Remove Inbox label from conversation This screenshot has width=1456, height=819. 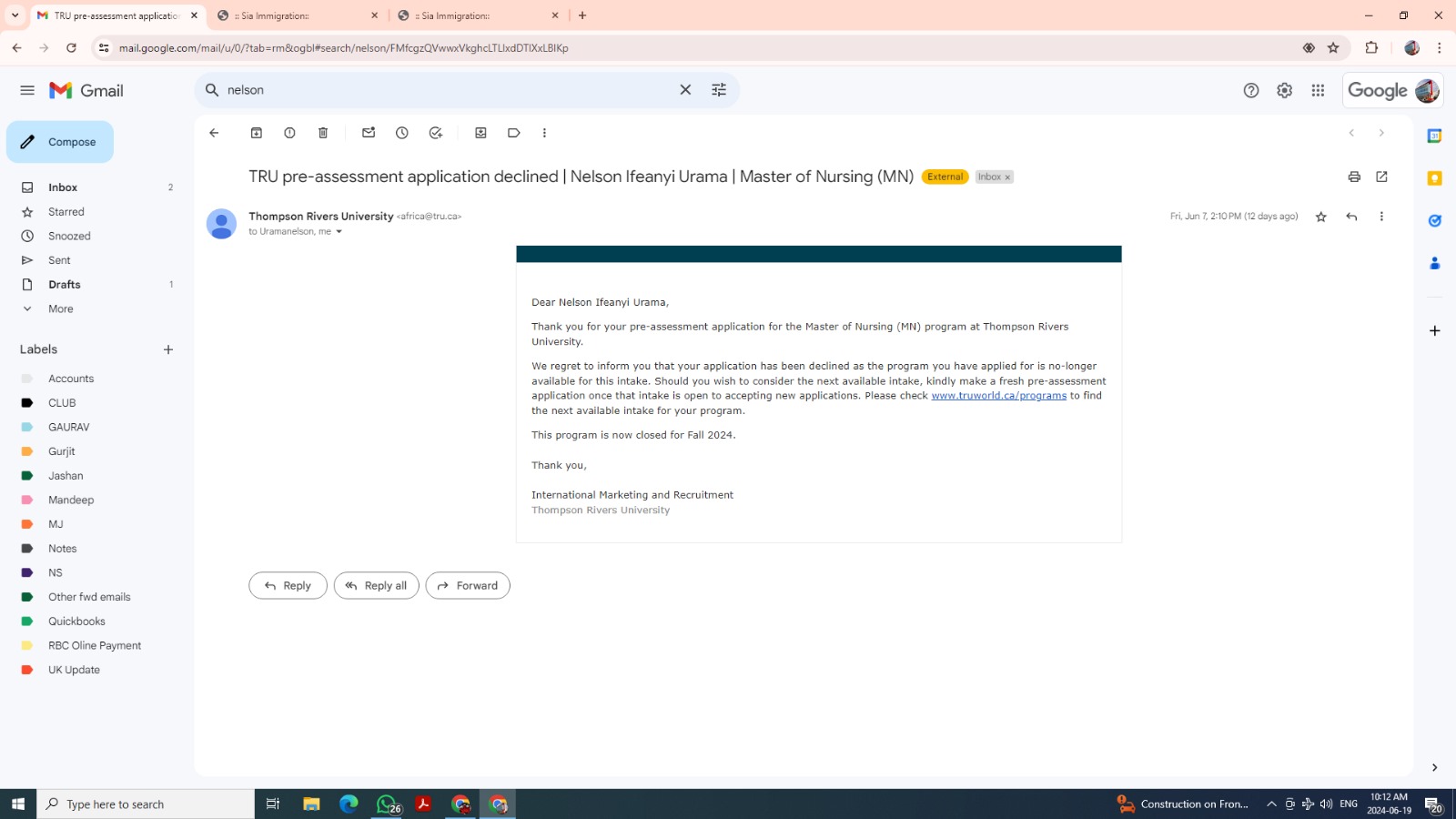(x=1007, y=177)
